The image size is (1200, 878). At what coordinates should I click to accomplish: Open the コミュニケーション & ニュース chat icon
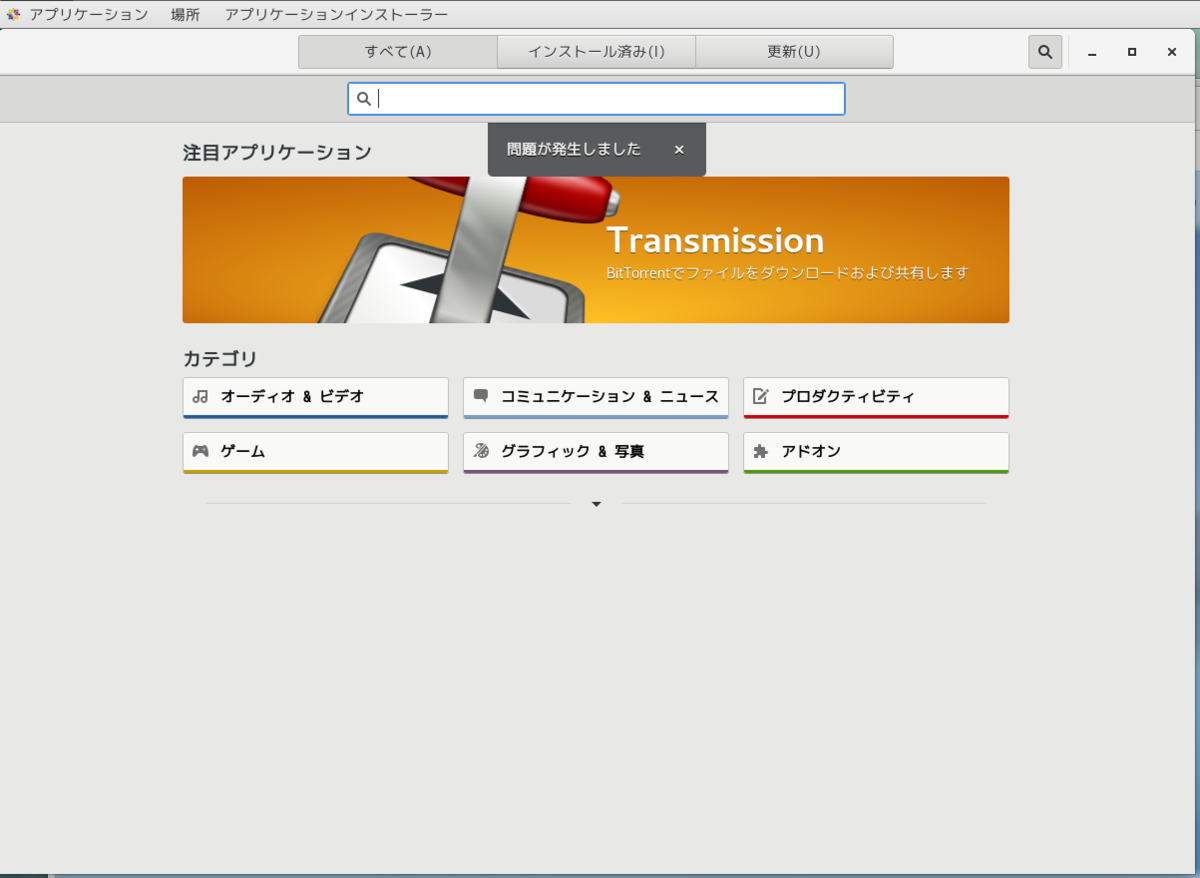(480, 396)
